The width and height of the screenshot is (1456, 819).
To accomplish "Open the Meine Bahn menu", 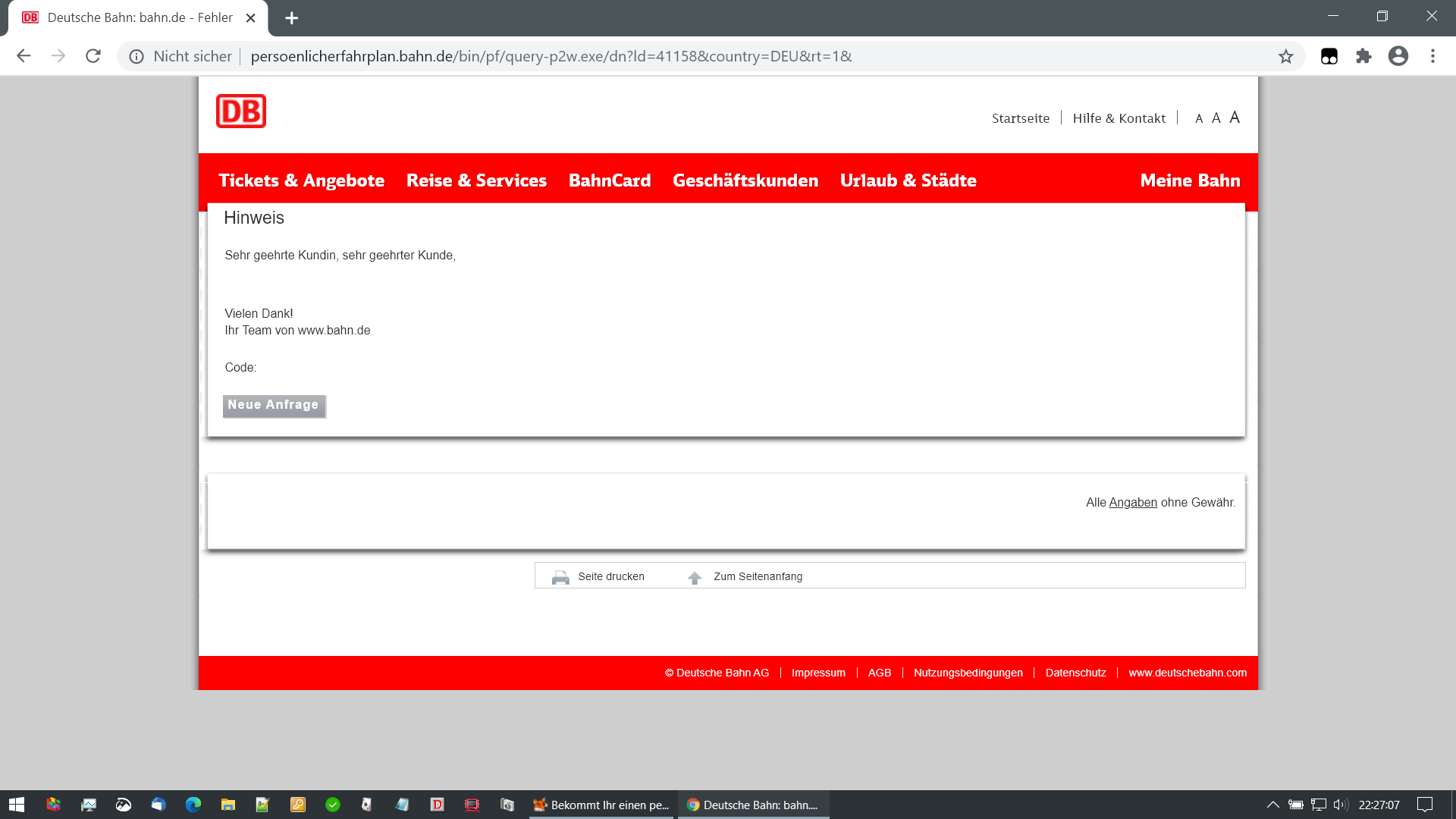I will pos(1190,180).
